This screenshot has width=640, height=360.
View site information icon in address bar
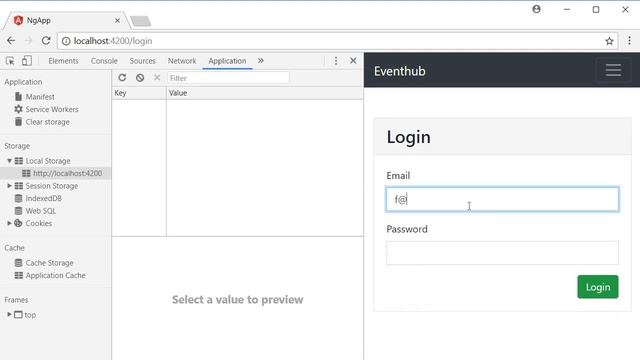[66, 41]
